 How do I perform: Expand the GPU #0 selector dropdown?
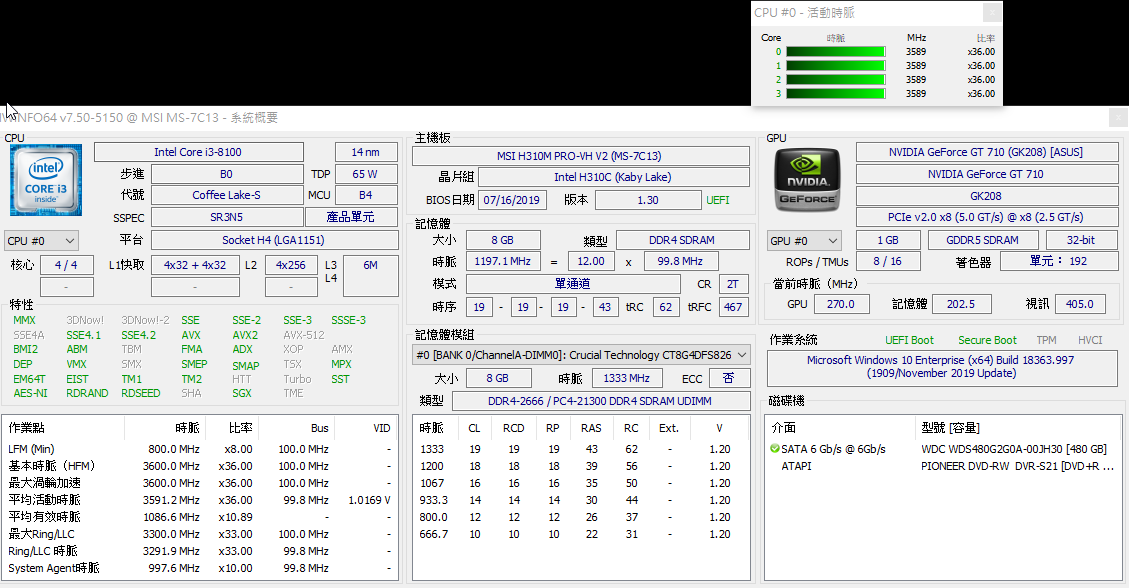point(804,241)
